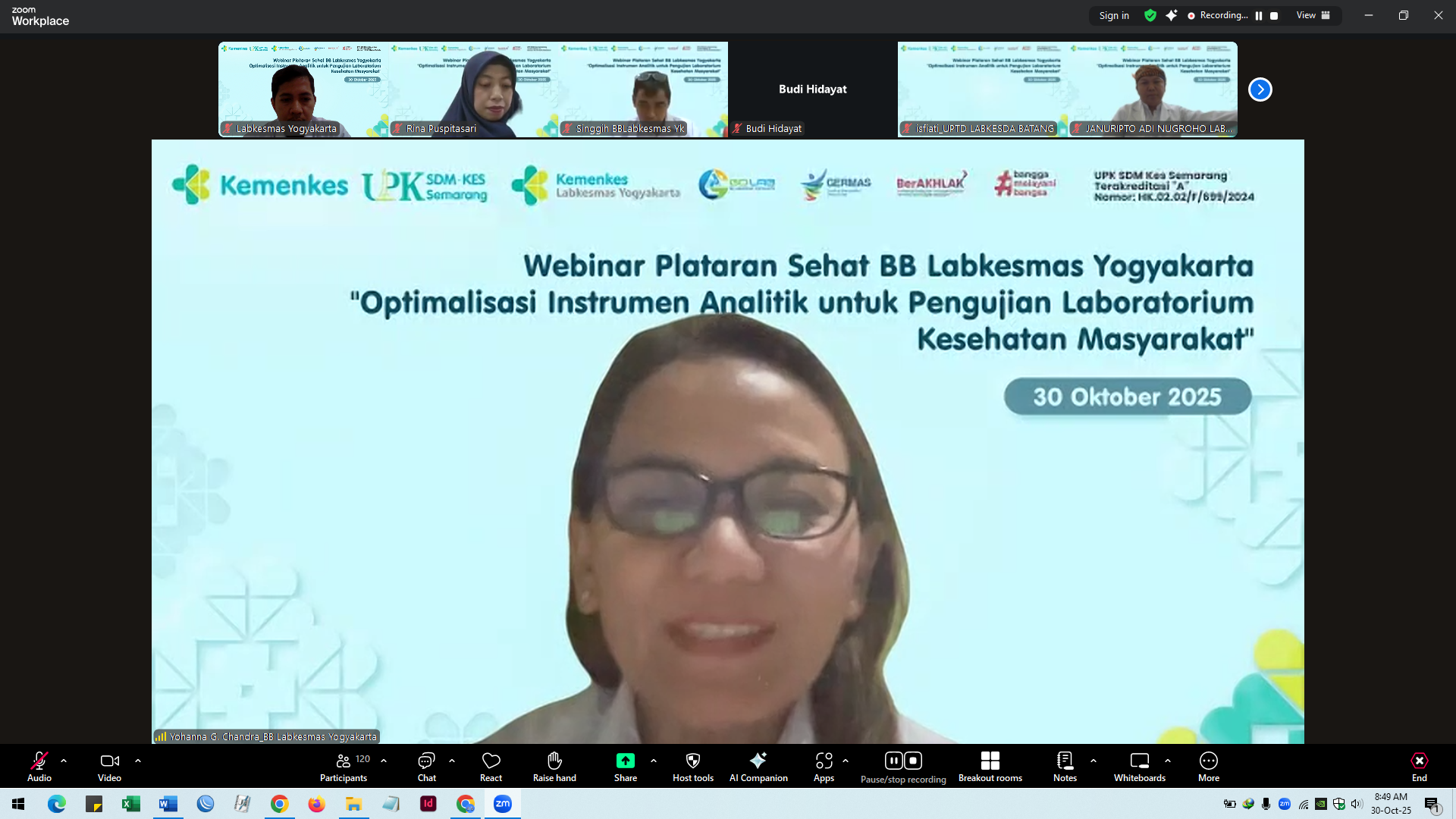The height and width of the screenshot is (819, 1456).
Task: Open the More options menu
Action: point(1209,766)
